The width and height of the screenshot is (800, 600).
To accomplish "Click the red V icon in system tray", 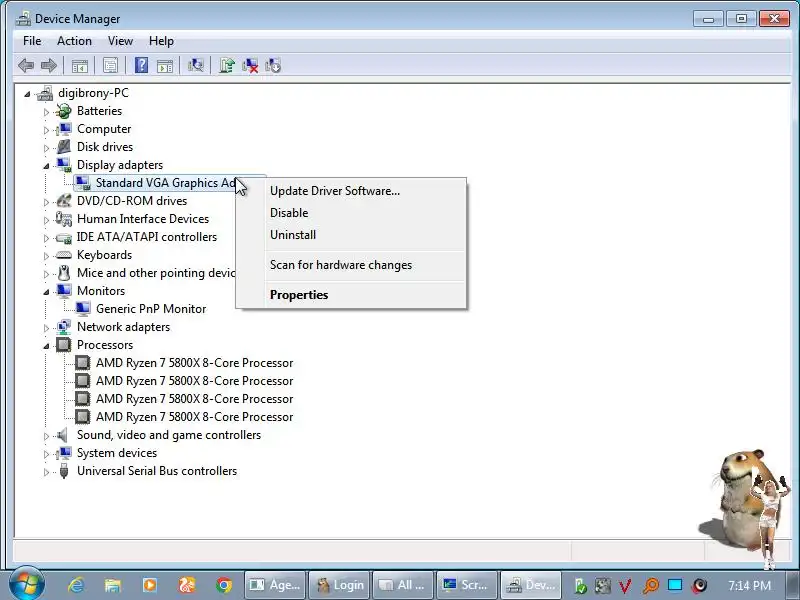I will (626, 586).
